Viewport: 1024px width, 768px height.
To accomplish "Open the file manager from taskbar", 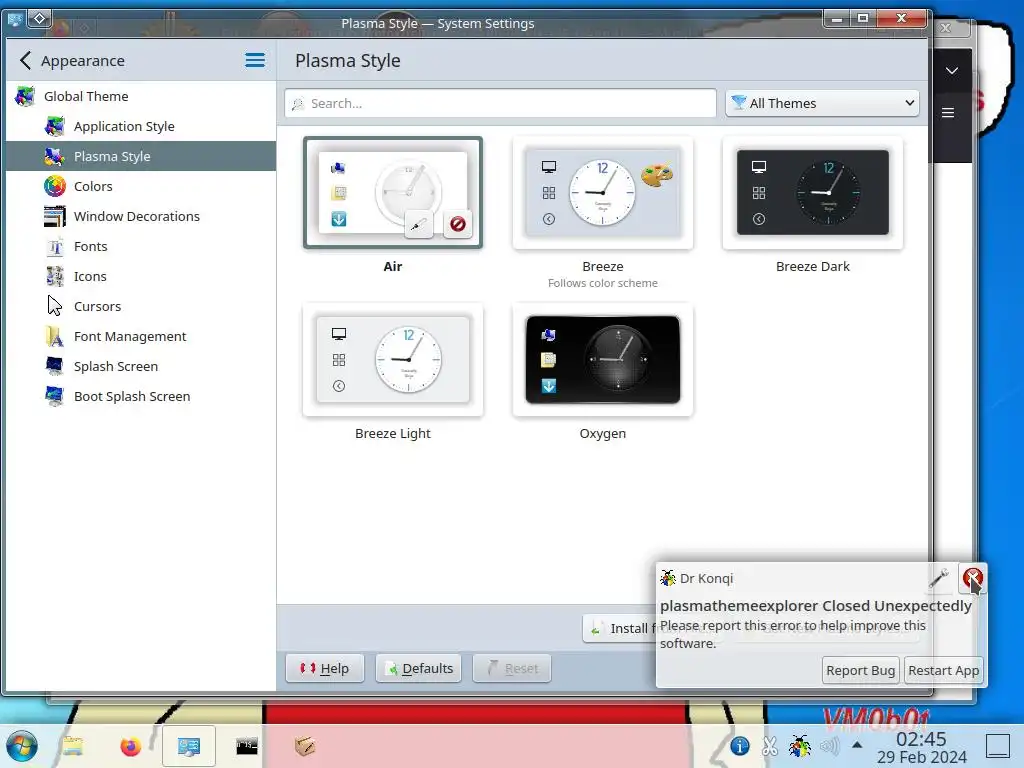I will click(x=72, y=746).
